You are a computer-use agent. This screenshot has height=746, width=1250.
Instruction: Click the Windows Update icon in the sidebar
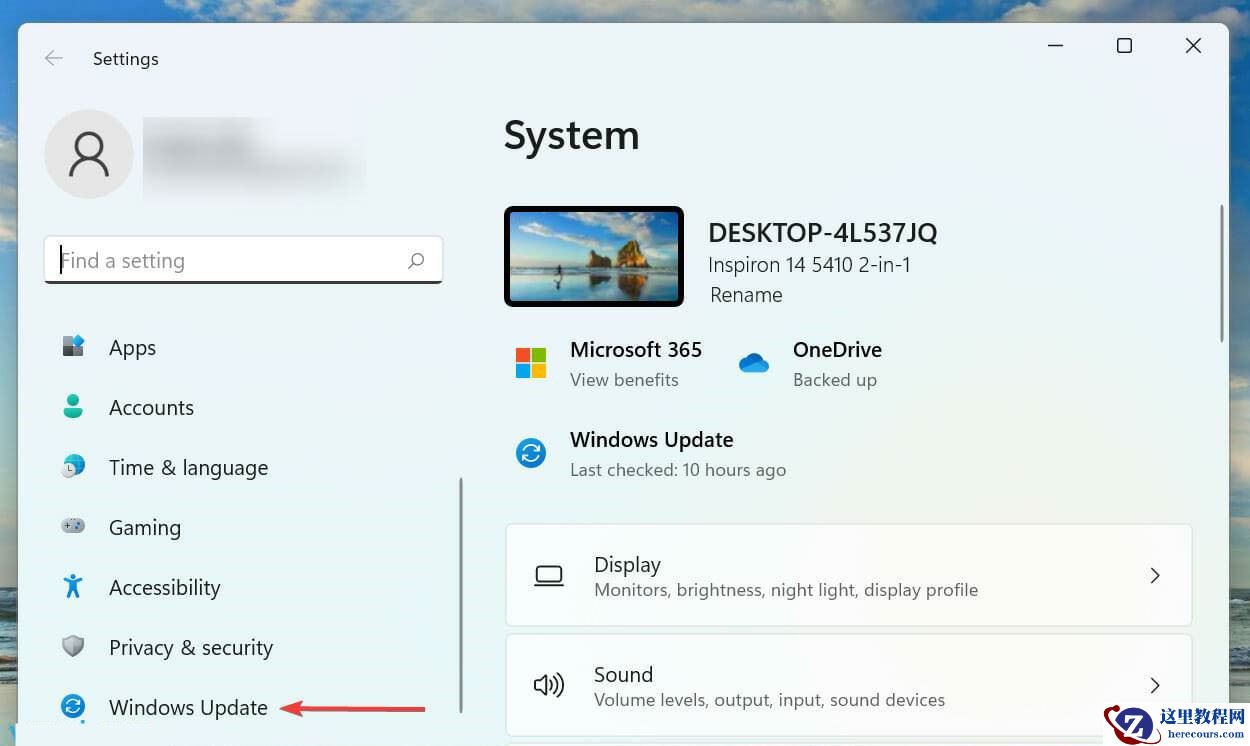pos(73,707)
